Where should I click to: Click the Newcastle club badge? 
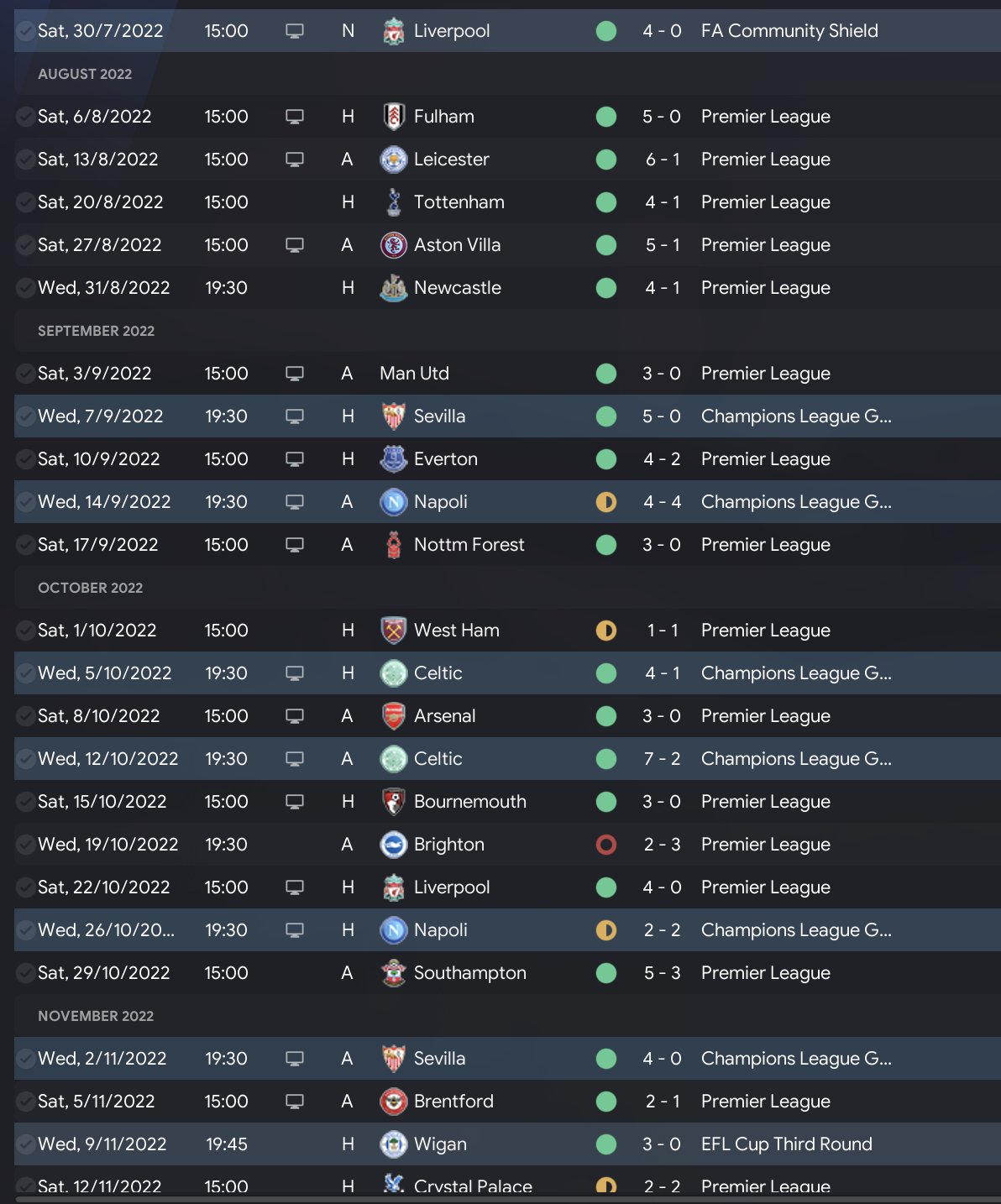(393, 288)
